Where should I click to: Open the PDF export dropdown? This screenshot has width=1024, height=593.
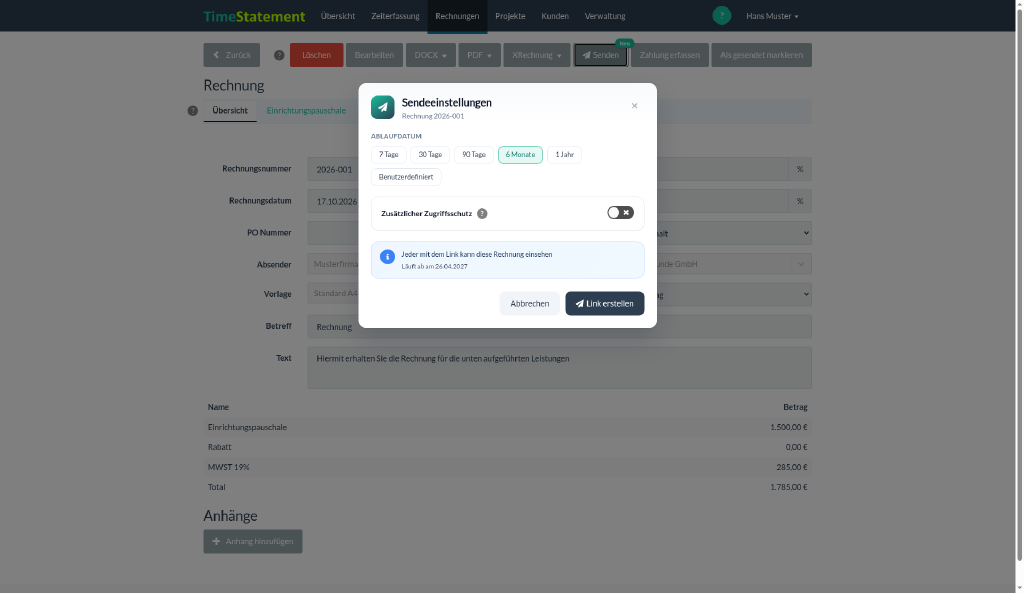pyautogui.click(x=479, y=55)
